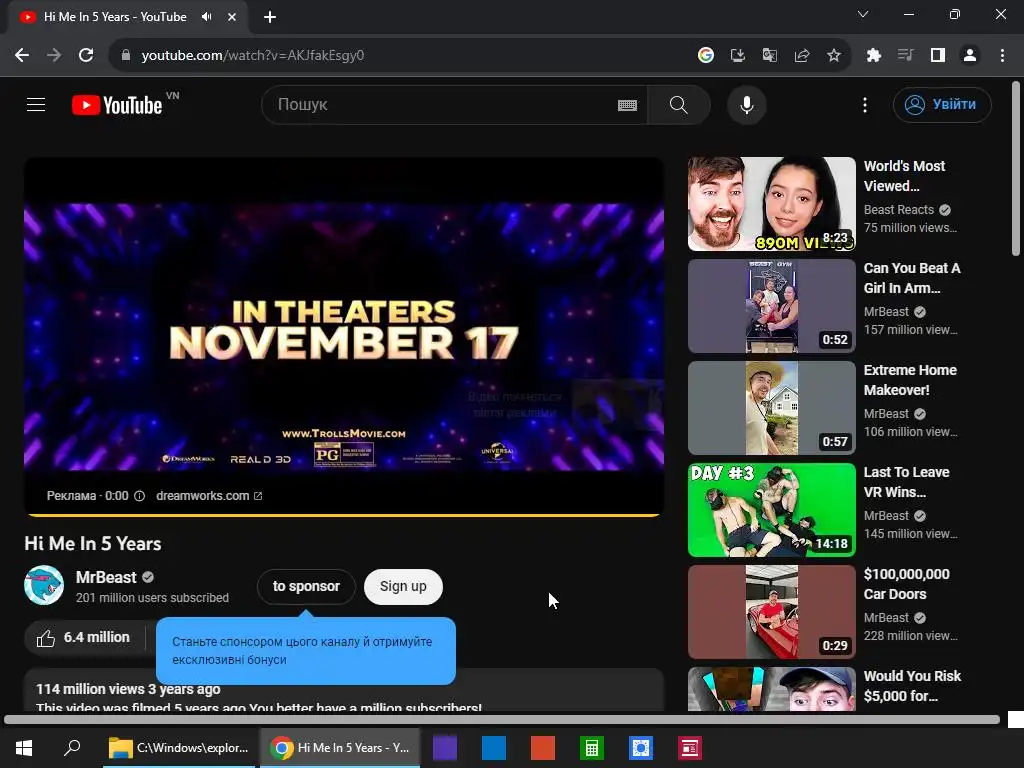Go back with the browser back arrow
This screenshot has width=1024, height=768.
(x=22, y=56)
